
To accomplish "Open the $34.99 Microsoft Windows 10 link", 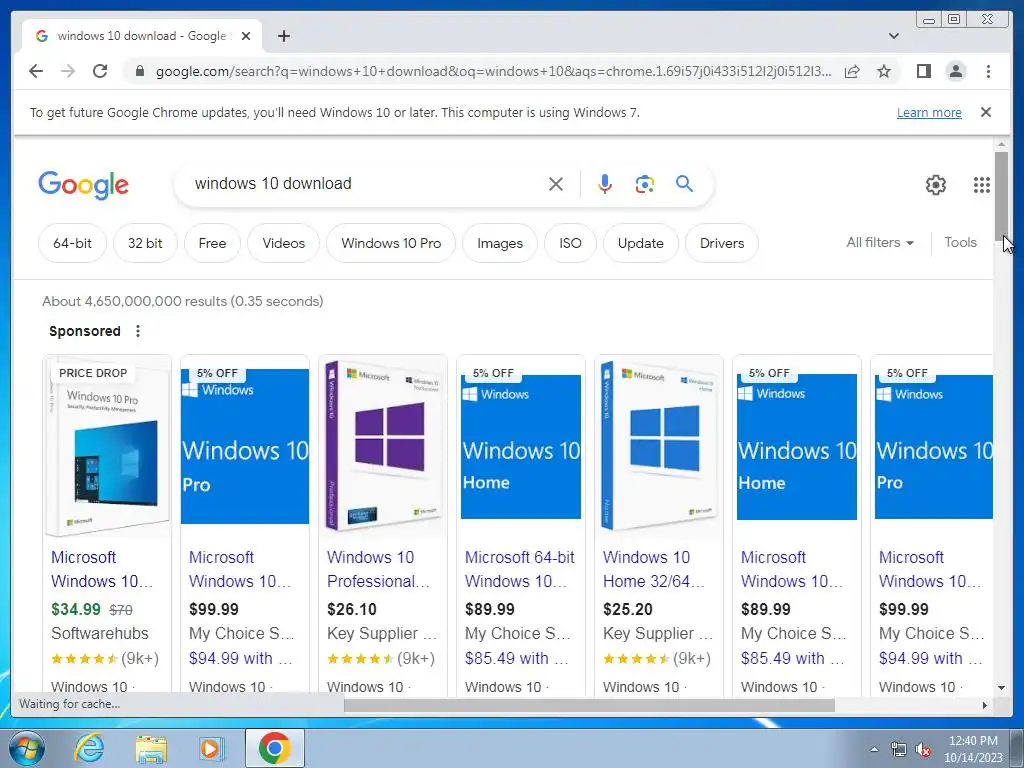I will pyautogui.click(x=101, y=569).
